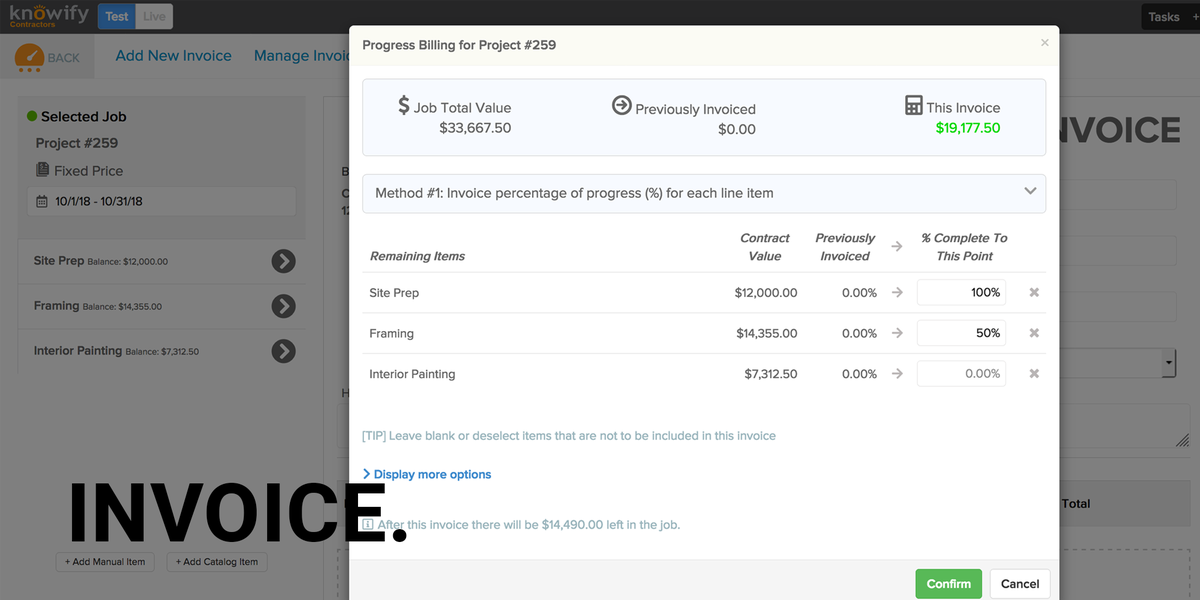Edit Interior Painting percent complete field
The image size is (1200, 600).
click(961, 373)
